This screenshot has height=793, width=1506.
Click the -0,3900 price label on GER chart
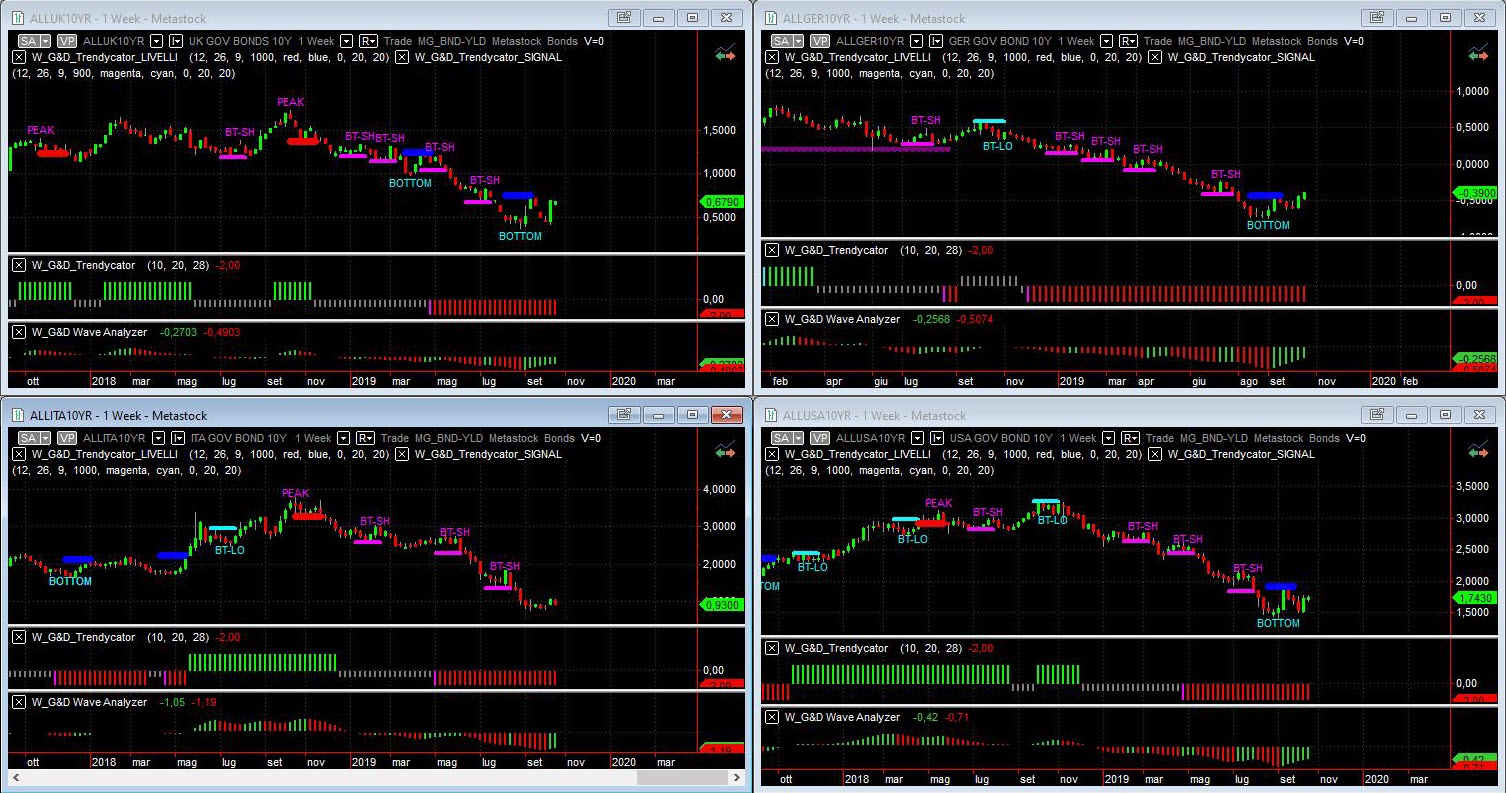(x=1475, y=193)
